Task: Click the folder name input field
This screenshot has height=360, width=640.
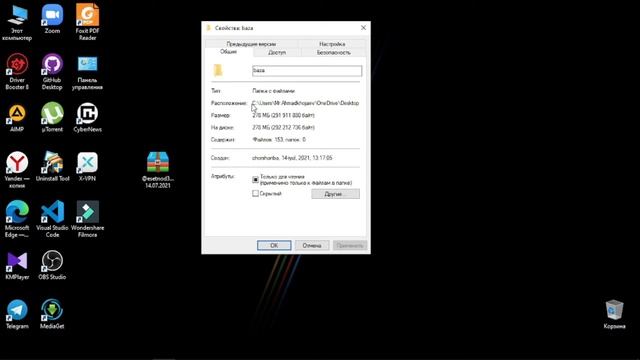Action: [x=307, y=71]
